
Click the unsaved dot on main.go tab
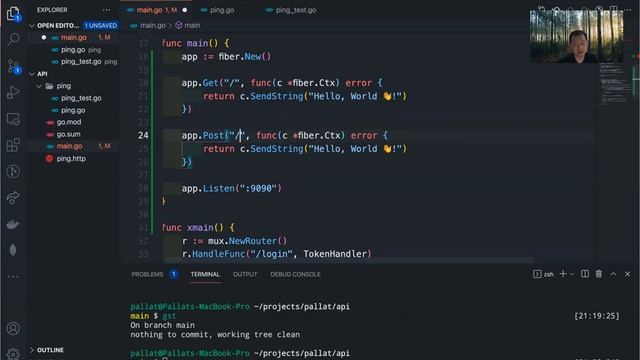[x=184, y=10]
